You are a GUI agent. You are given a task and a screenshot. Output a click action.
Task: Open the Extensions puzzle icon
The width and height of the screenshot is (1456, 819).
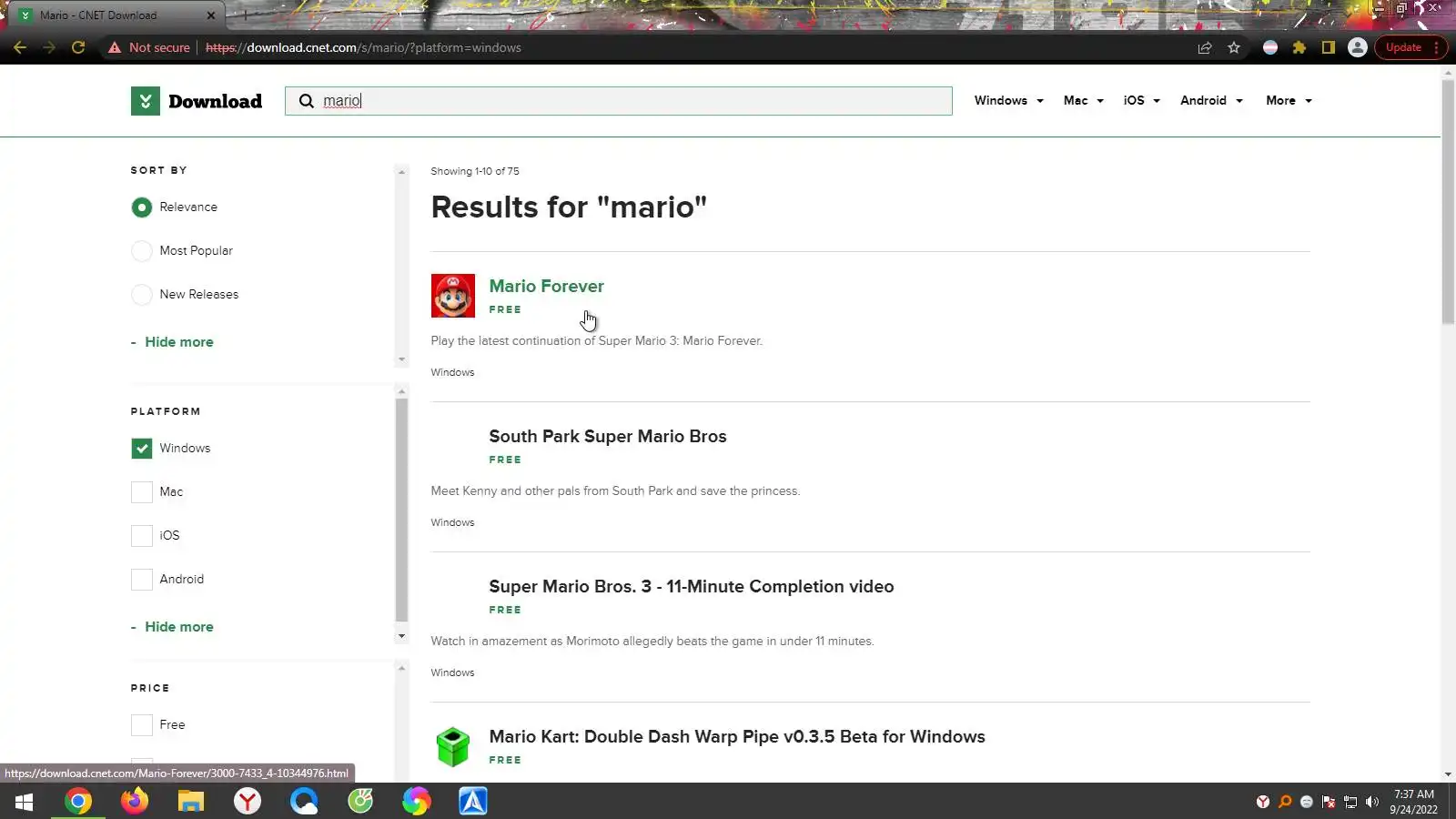[x=1299, y=47]
